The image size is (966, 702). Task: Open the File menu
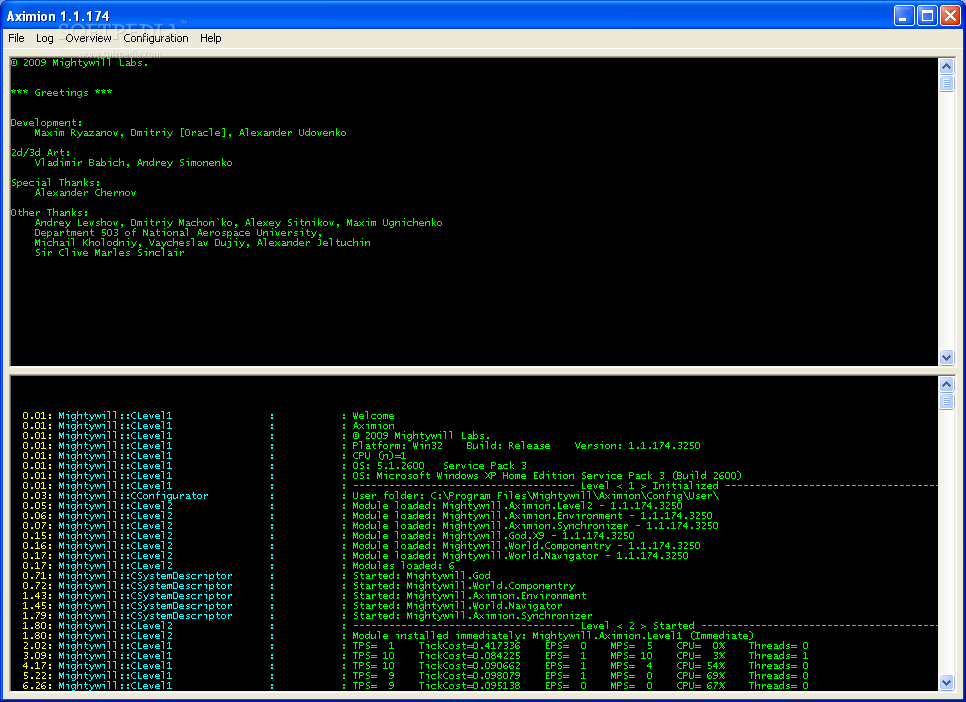pos(16,38)
